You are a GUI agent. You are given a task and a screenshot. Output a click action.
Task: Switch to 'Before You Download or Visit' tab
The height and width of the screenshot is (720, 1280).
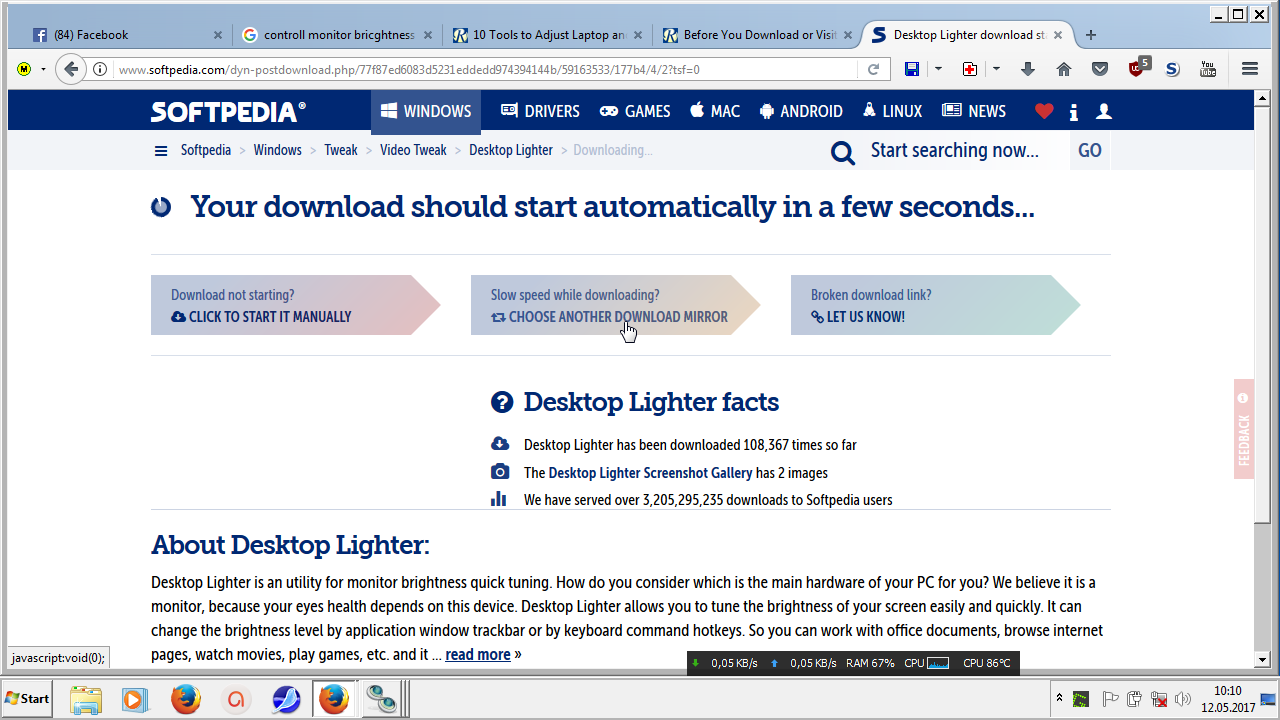(x=757, y=35)
